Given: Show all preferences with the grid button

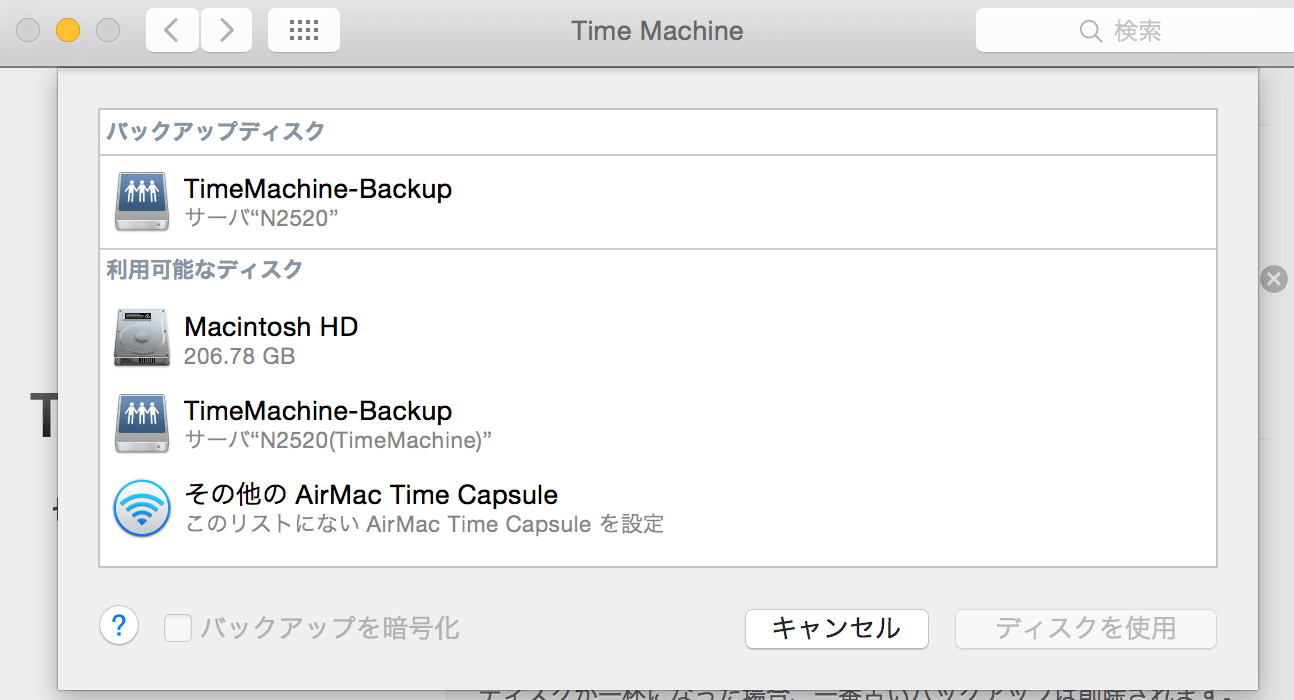Looking at the screenshot, I should pos(303,30).
